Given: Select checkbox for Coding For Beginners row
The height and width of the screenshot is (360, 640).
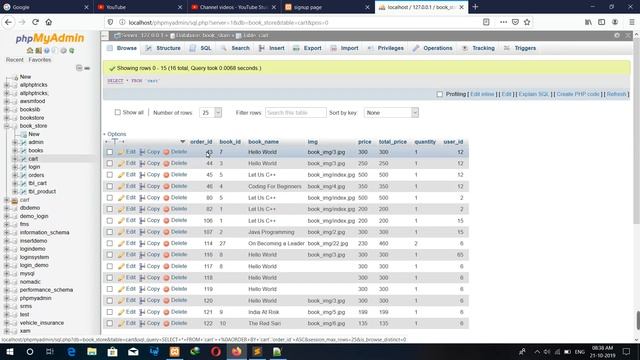Looking at the screenshot, I should coord(110,186).
